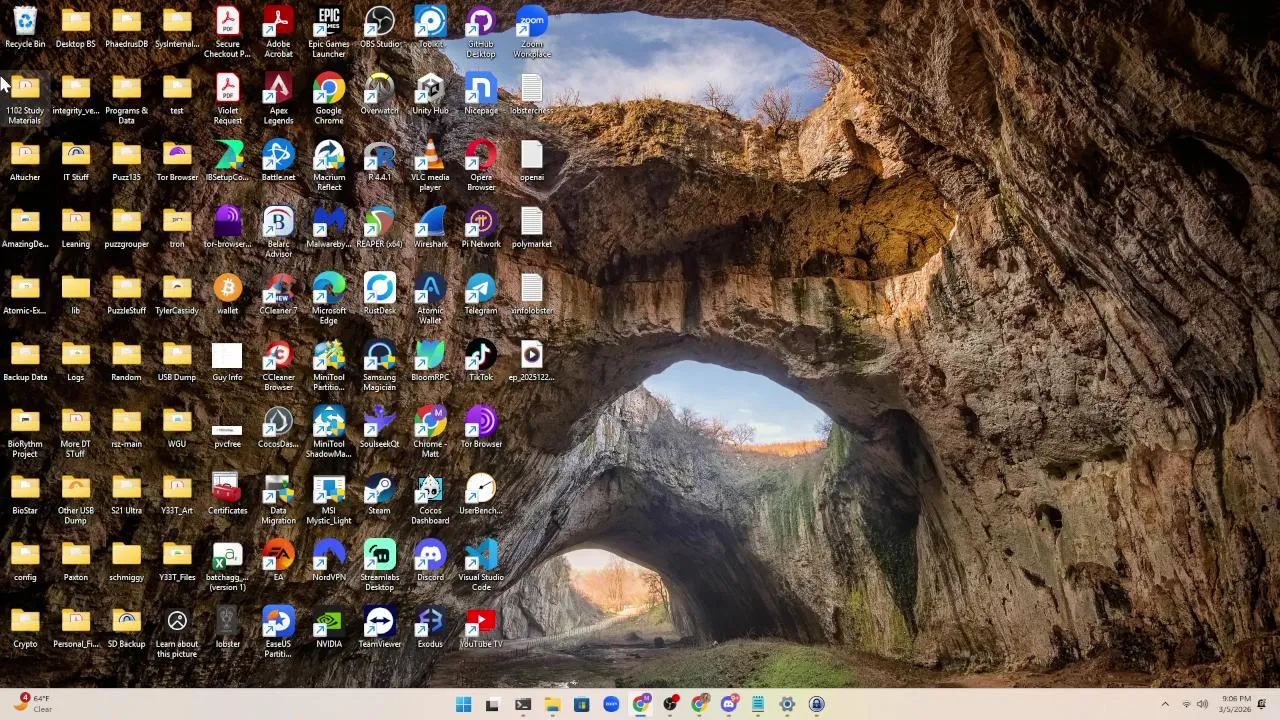Select the Steam shortcut

tap(380, 495)
